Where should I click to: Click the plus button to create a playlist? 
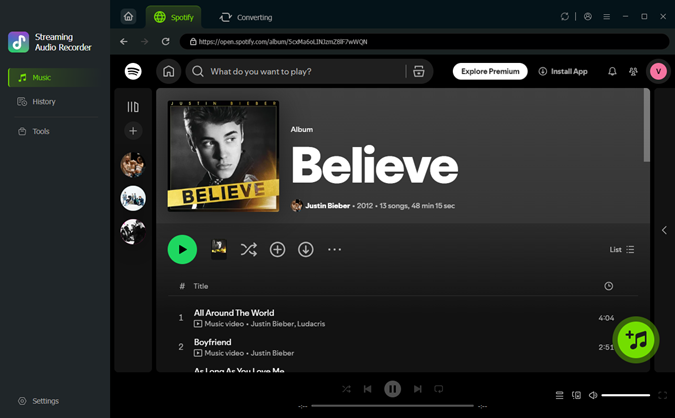pos(133,131)
